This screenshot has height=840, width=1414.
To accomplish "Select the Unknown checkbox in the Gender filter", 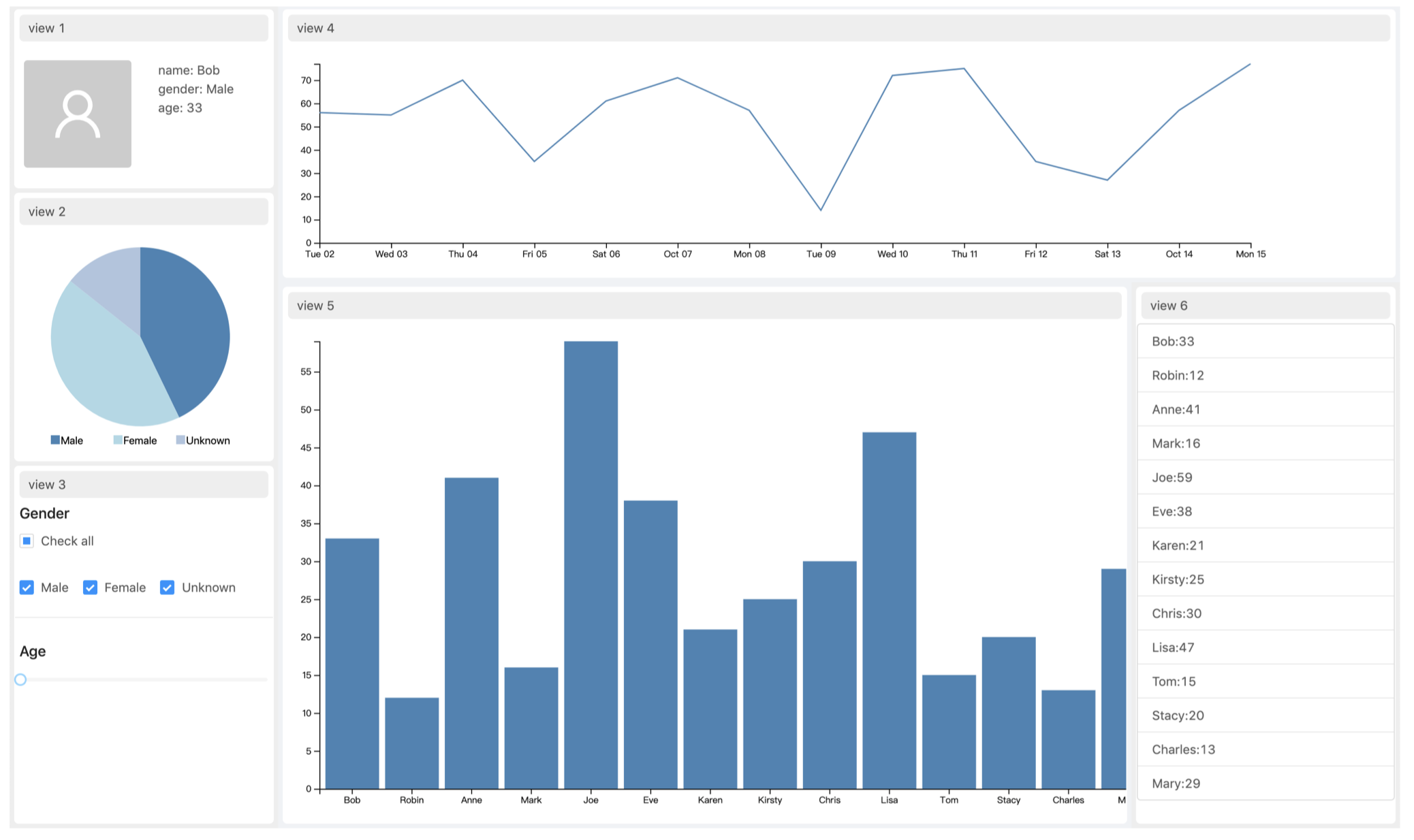I will 168,587.
